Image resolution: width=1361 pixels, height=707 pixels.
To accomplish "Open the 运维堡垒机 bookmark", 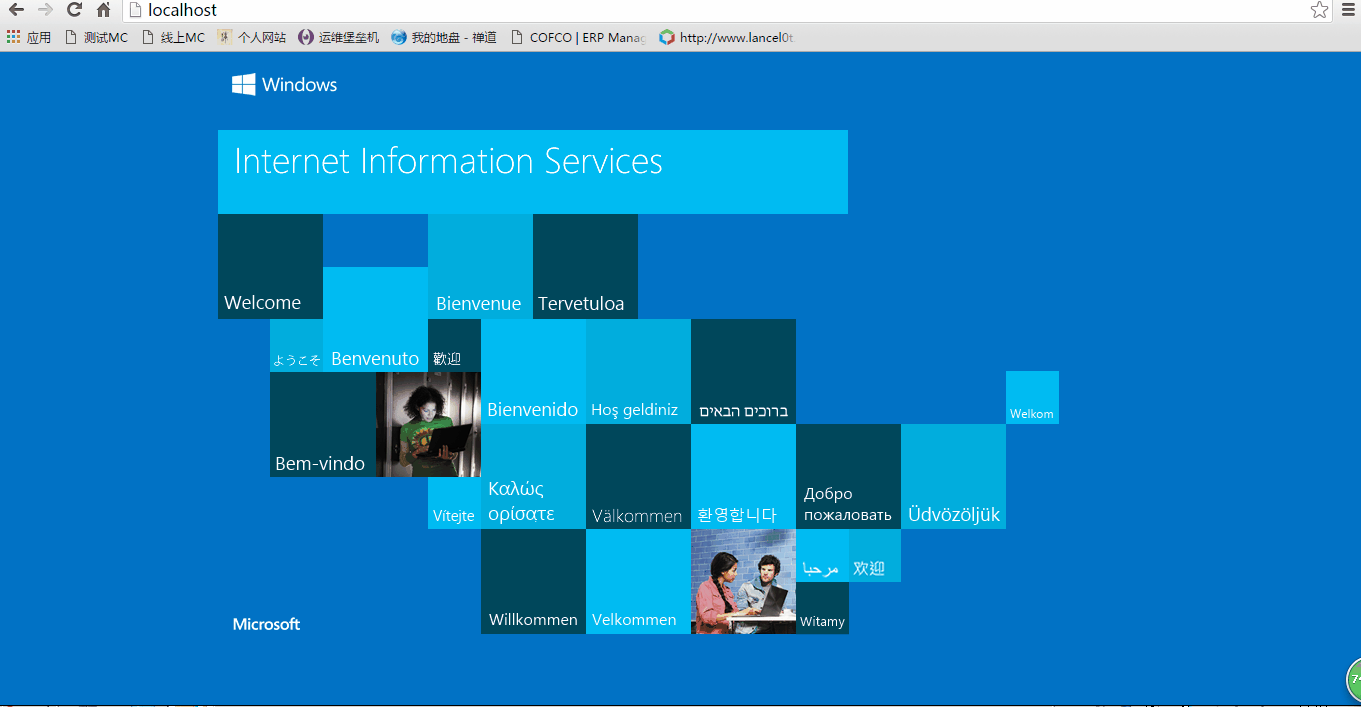I will [339, 37].
